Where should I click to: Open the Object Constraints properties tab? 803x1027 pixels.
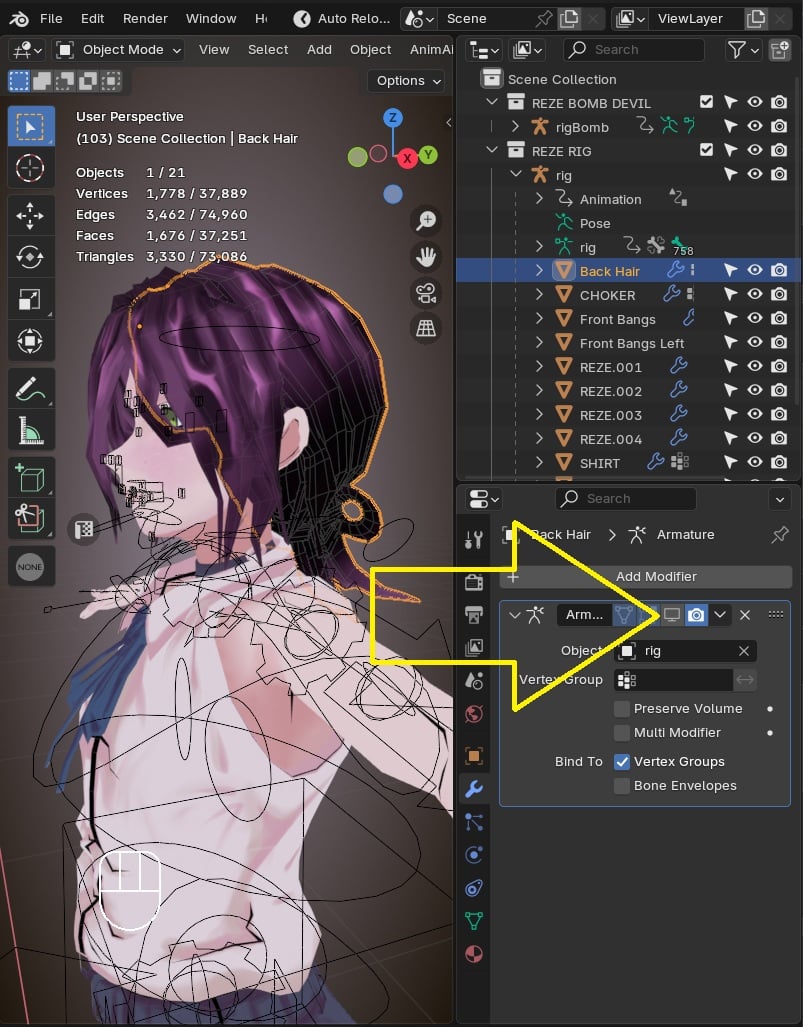tap(474, 887)
